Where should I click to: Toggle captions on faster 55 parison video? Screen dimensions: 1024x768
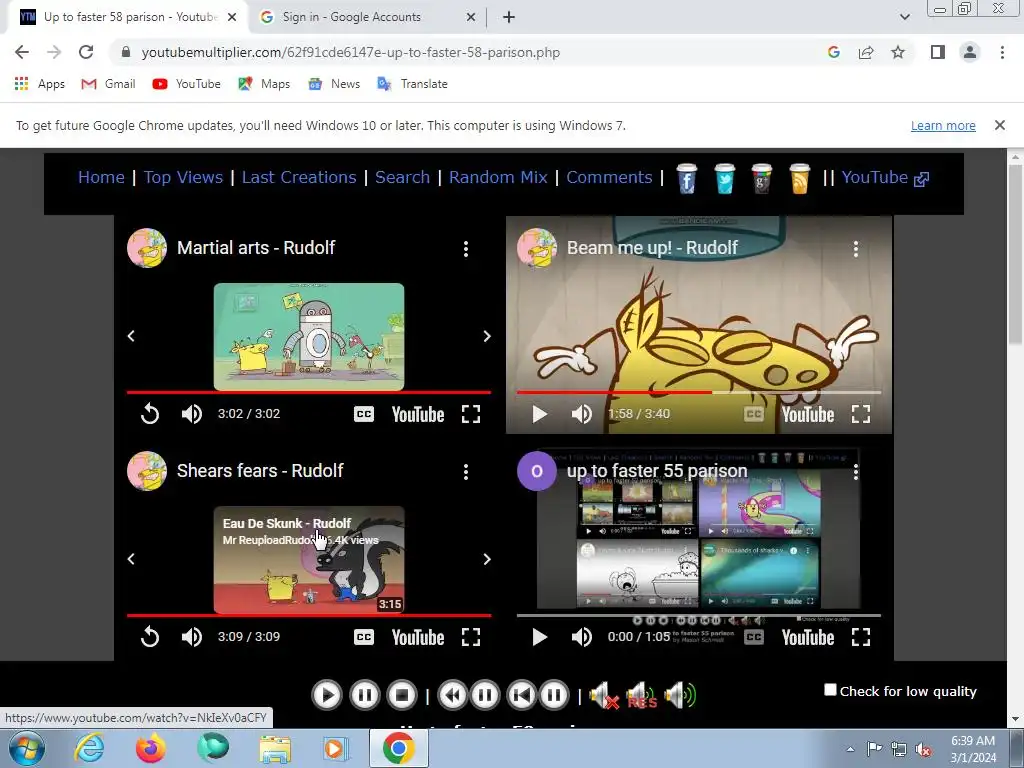point(754,637)
